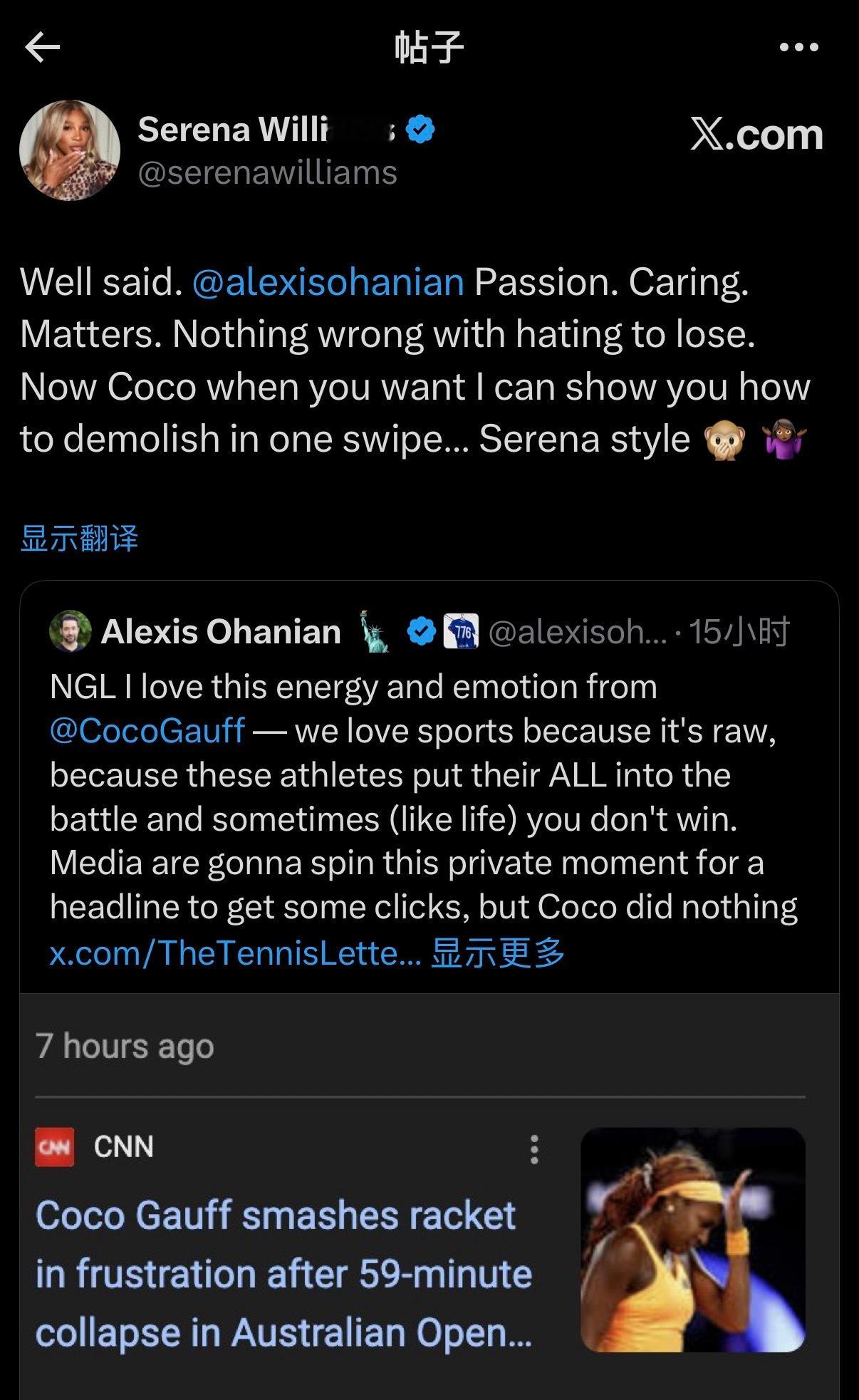Tap Serena Williams' blue verified badge
859x1400 pixels.
pos(420,130)
